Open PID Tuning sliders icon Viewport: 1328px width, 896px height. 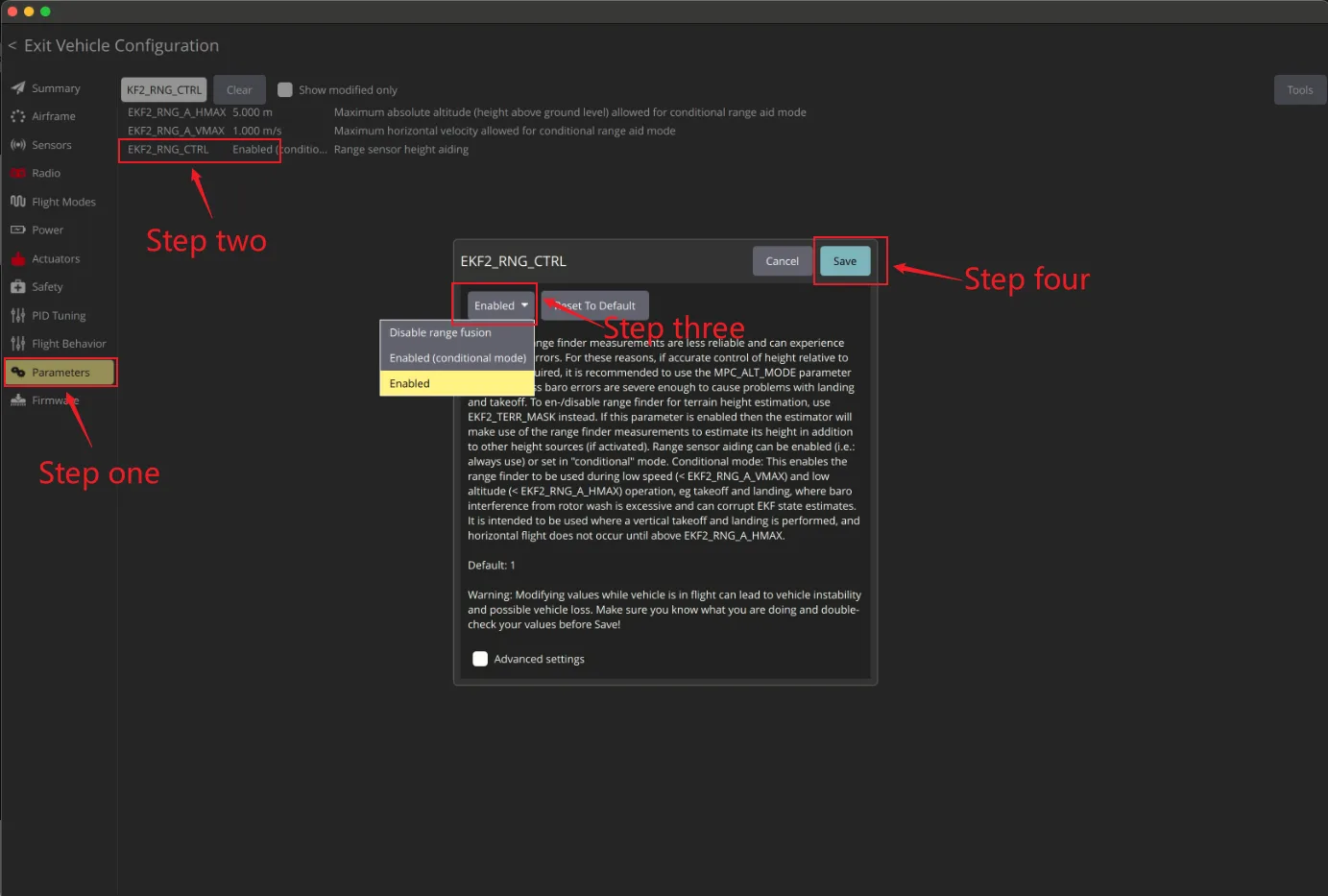[x=18, y=315]
